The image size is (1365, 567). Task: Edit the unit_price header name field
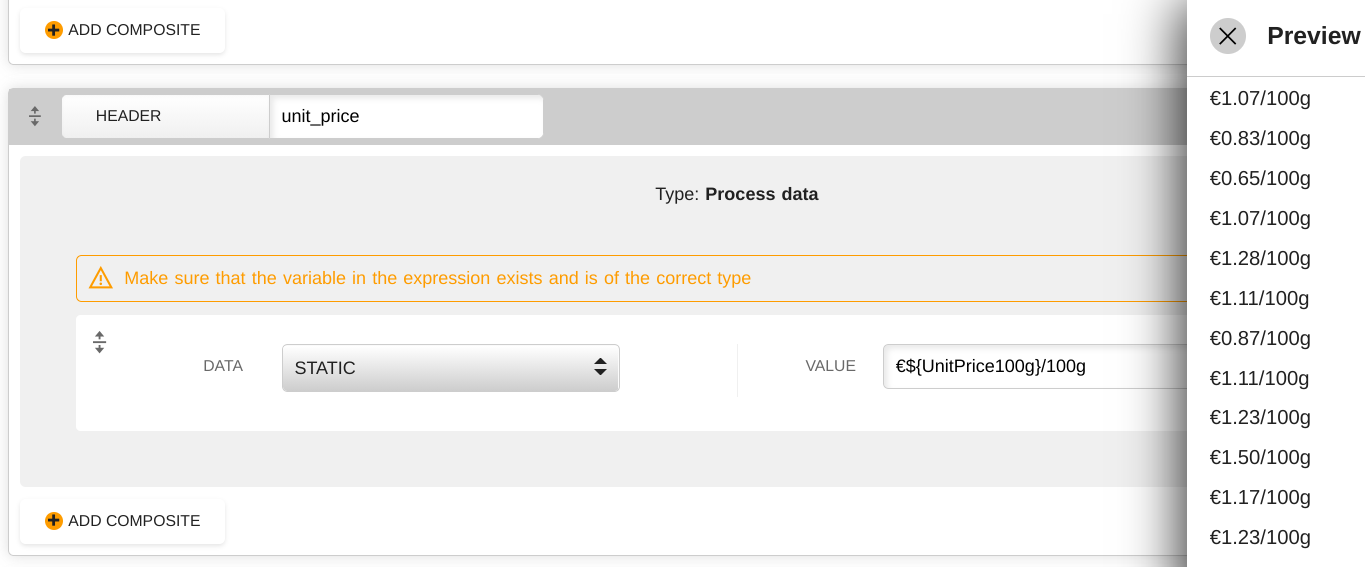[x=406, y=116]
